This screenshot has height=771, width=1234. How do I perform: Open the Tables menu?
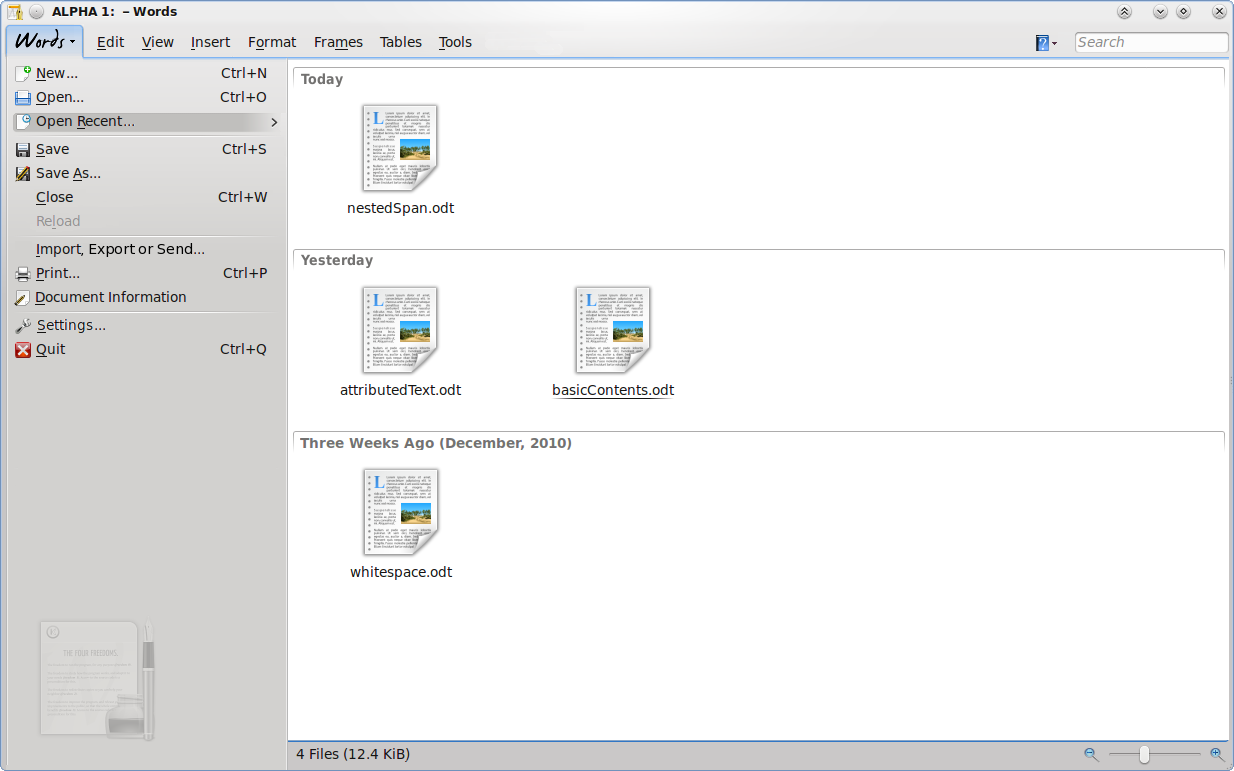tap(400, 42)
